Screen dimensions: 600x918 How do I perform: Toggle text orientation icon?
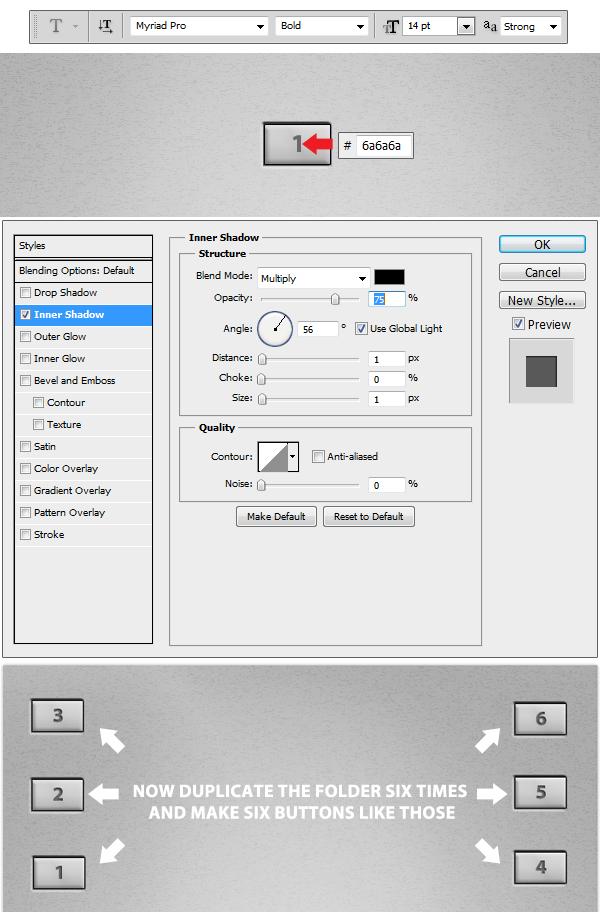(105, 26)
